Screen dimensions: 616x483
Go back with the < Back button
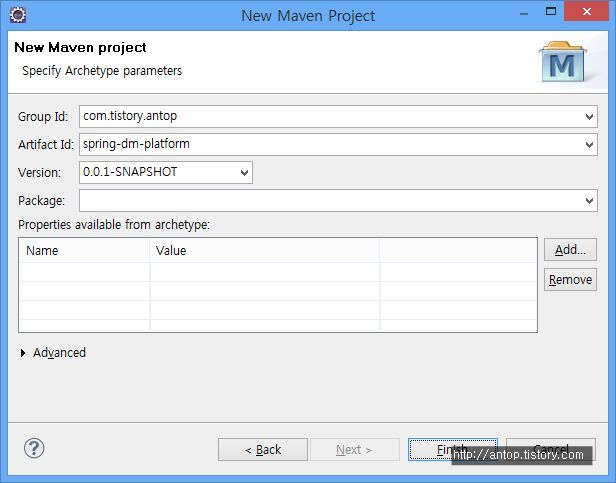[x=263, y=450]
